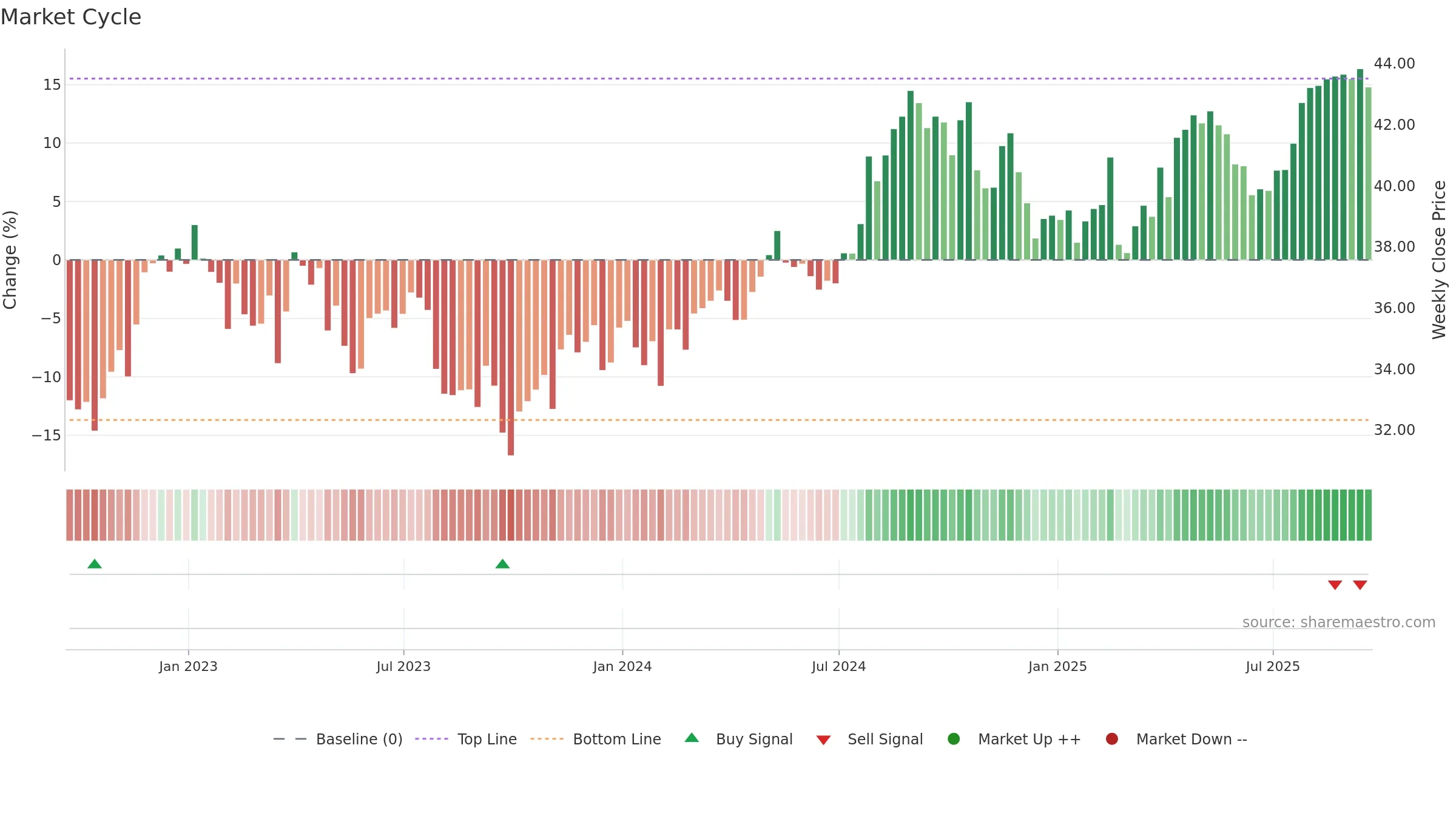The height and width of the screenshot is (819, 1456).
Task: Select the first green buy signal triangle
Action: click(x=95, y=564)
